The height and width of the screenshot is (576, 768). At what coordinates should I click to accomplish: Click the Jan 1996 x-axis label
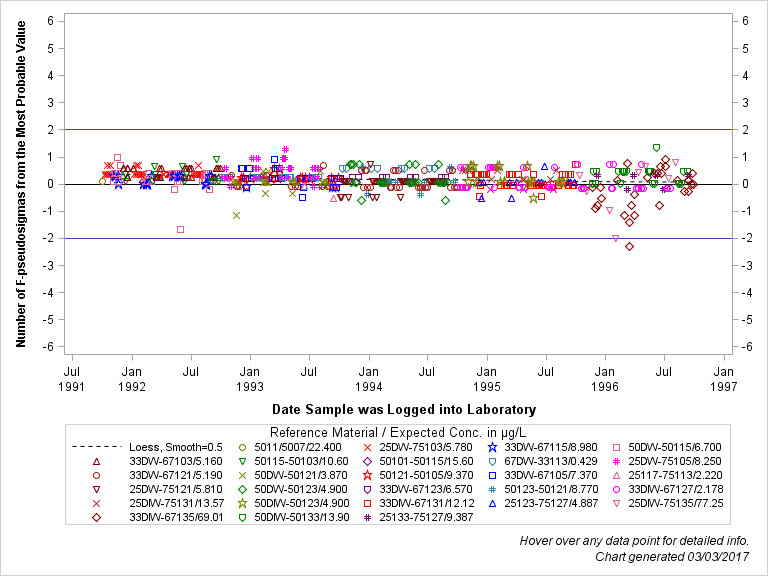click(x=605, y=379)
